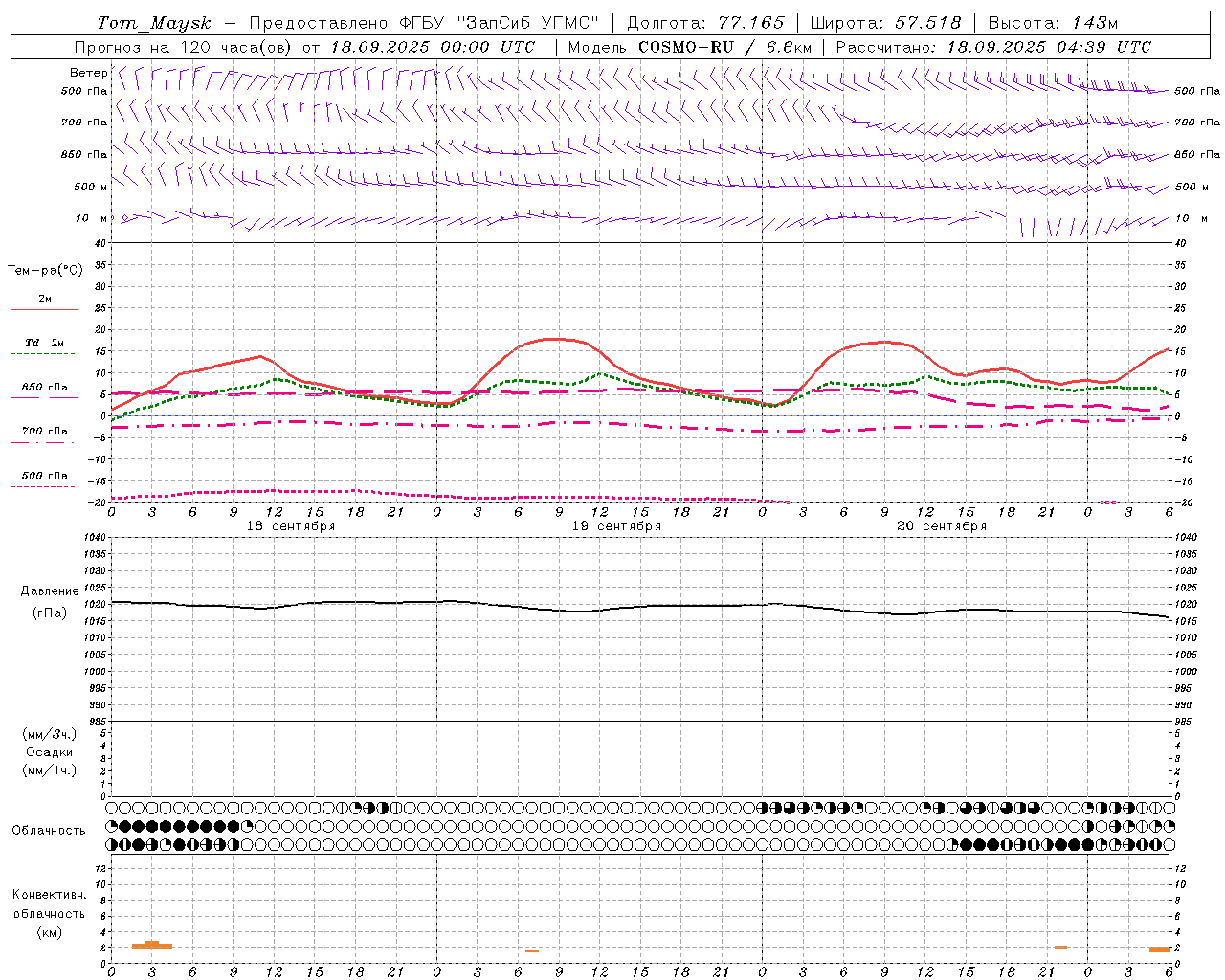Click the 19 сентября date label

tap(616, 526)
